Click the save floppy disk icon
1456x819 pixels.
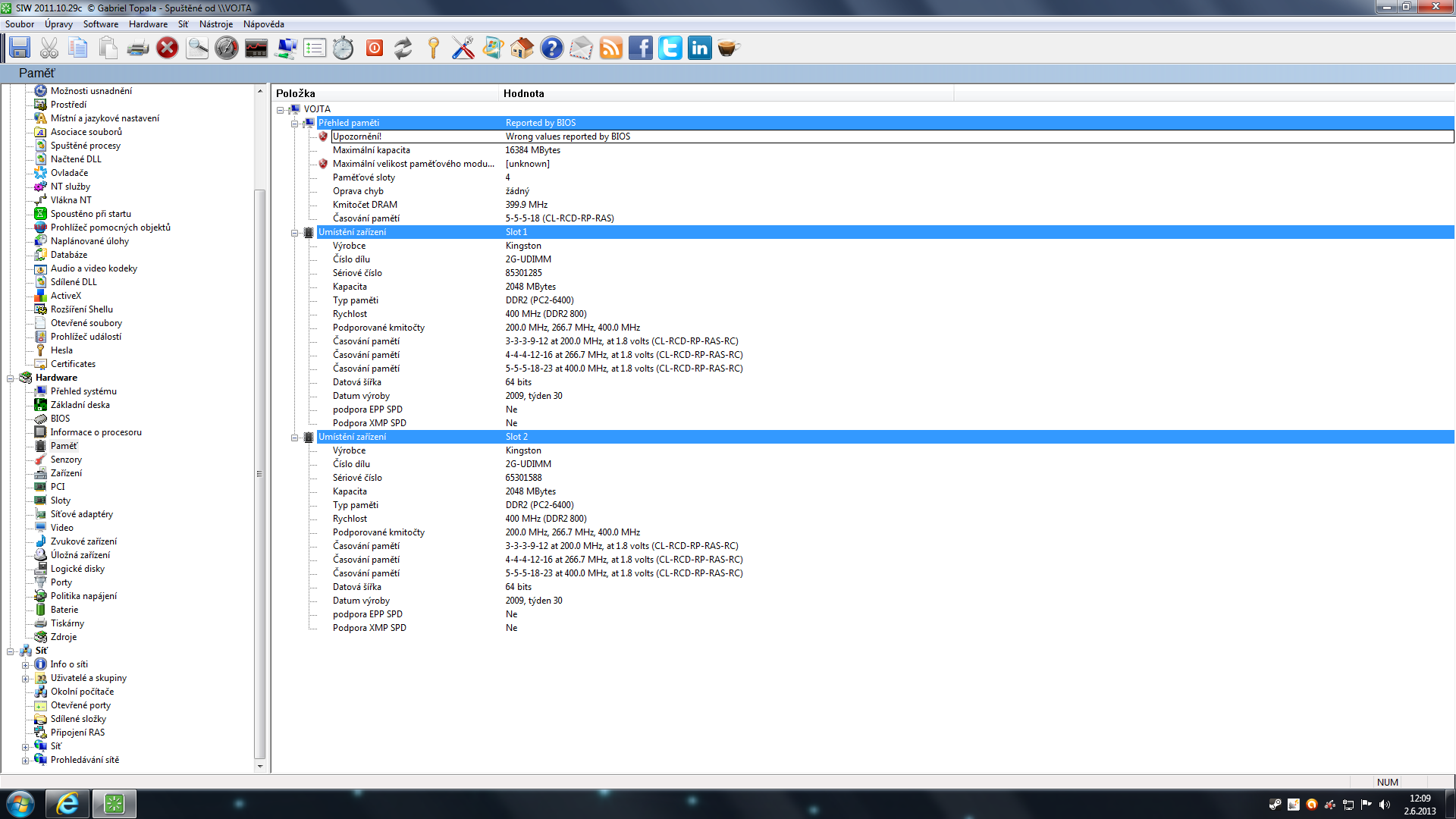(20, 48)
